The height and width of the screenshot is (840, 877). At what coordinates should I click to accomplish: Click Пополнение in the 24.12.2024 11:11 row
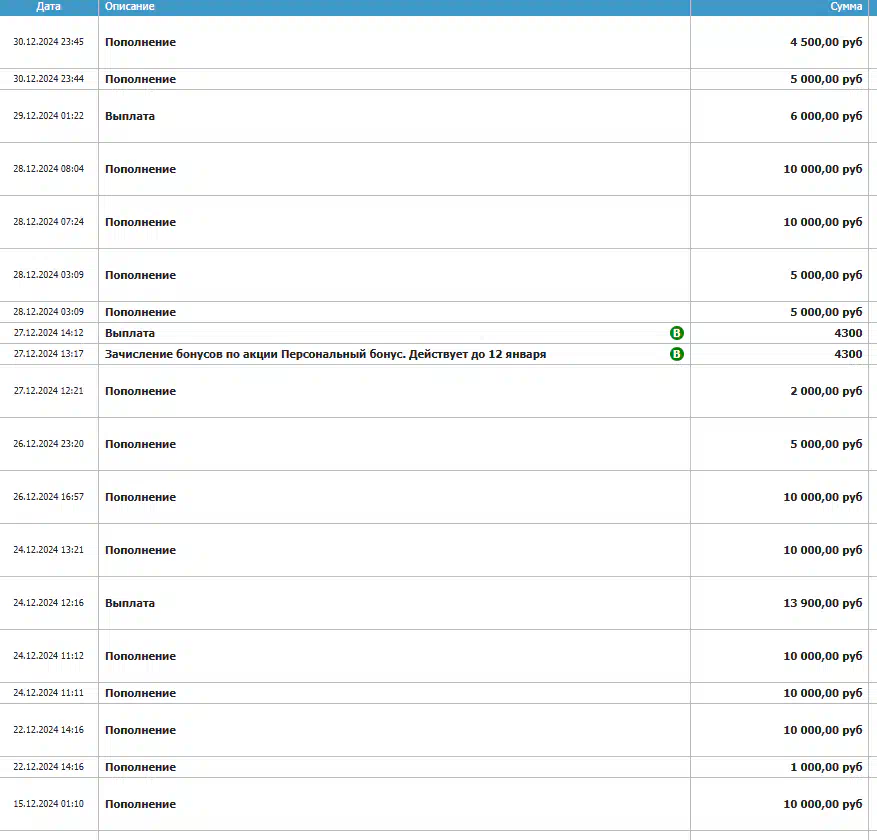(x=140, y=693)
